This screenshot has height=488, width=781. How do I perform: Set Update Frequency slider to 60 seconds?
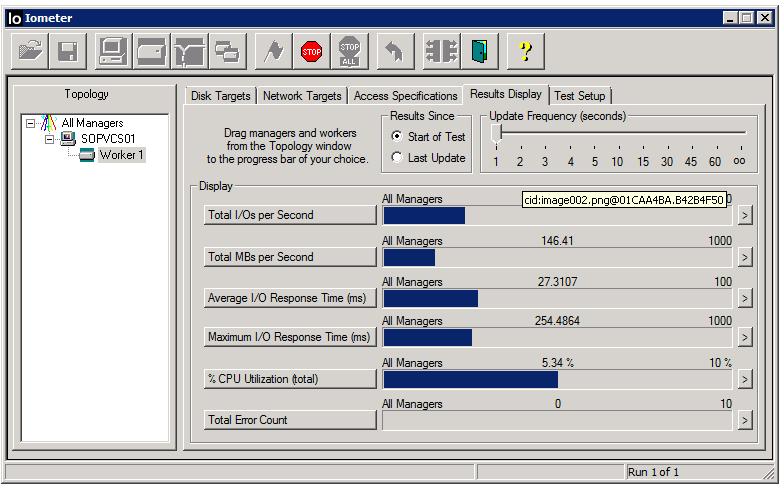click(x=717, y=133)
